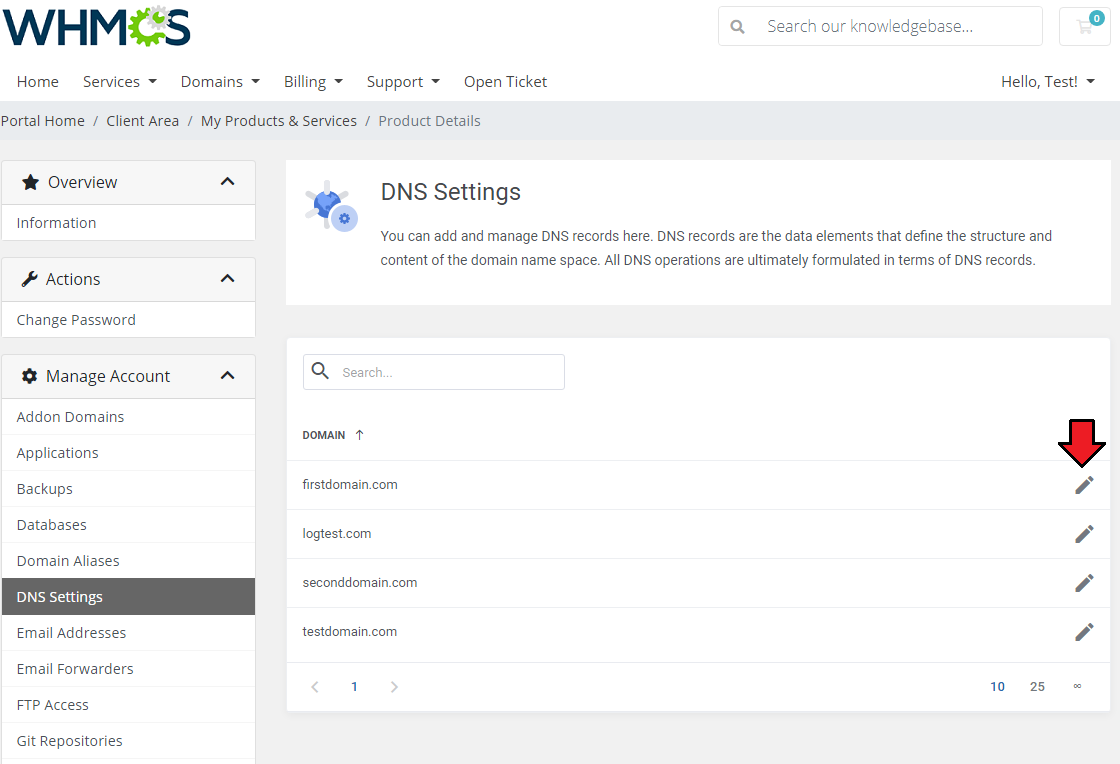Show 25 entries per page
The image size is (1120, 764).
click(x=1037, y=687)
